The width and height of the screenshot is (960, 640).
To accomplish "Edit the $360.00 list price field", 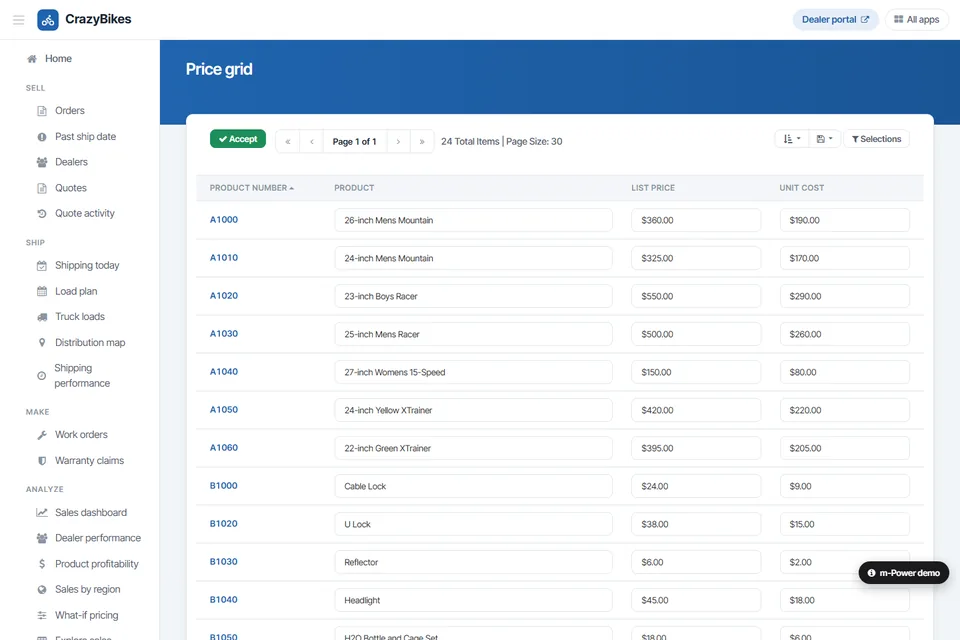I will tap(696, 220).
